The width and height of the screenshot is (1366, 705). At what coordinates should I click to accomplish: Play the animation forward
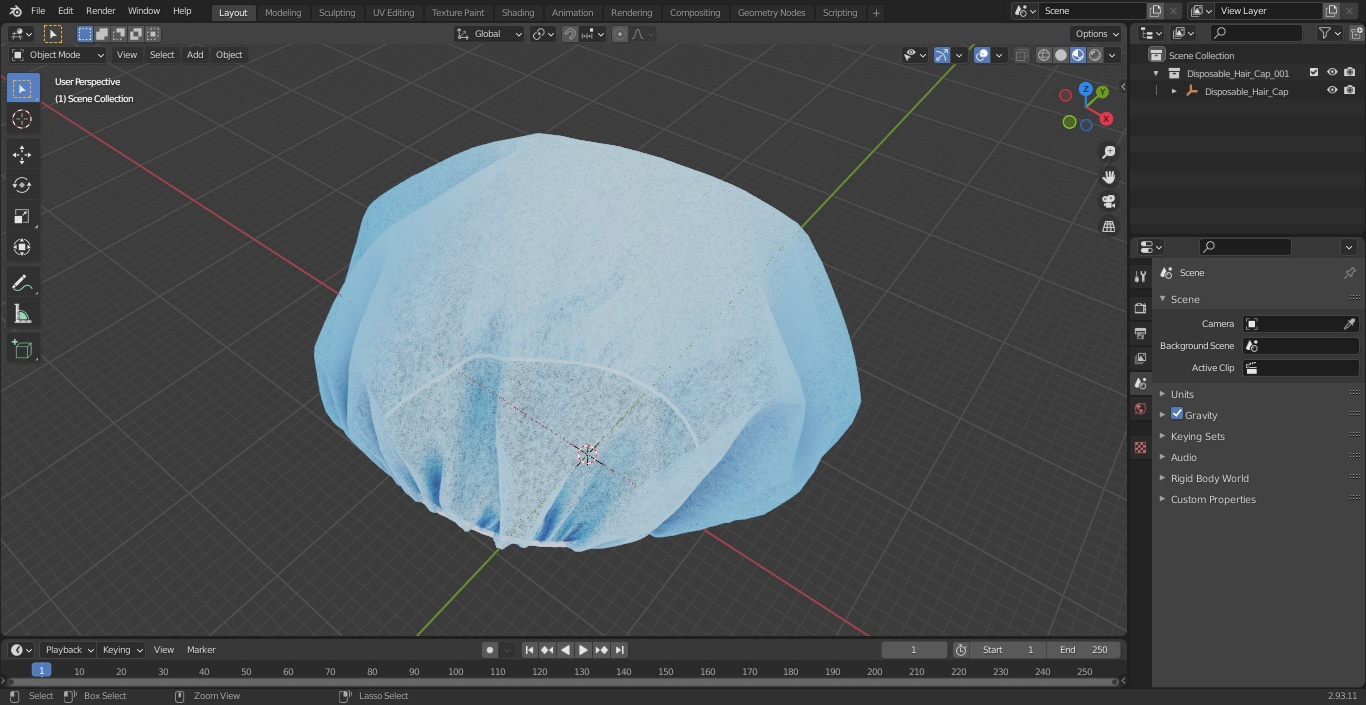pos(584,650)
